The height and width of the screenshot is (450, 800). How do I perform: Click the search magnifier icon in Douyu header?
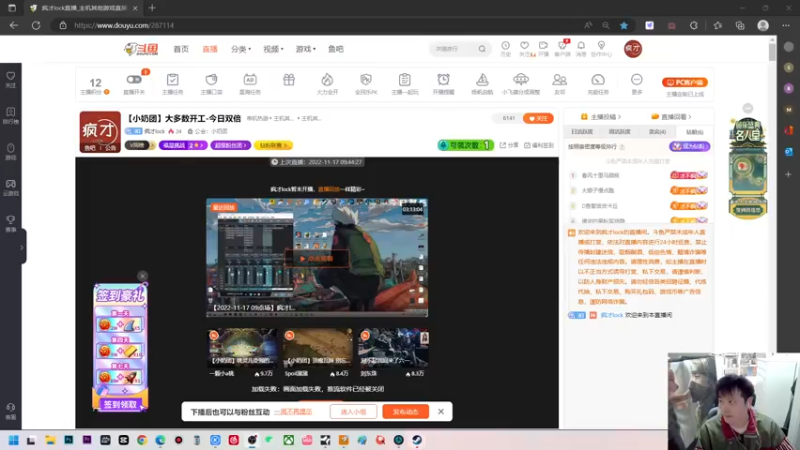click(482, 49)
